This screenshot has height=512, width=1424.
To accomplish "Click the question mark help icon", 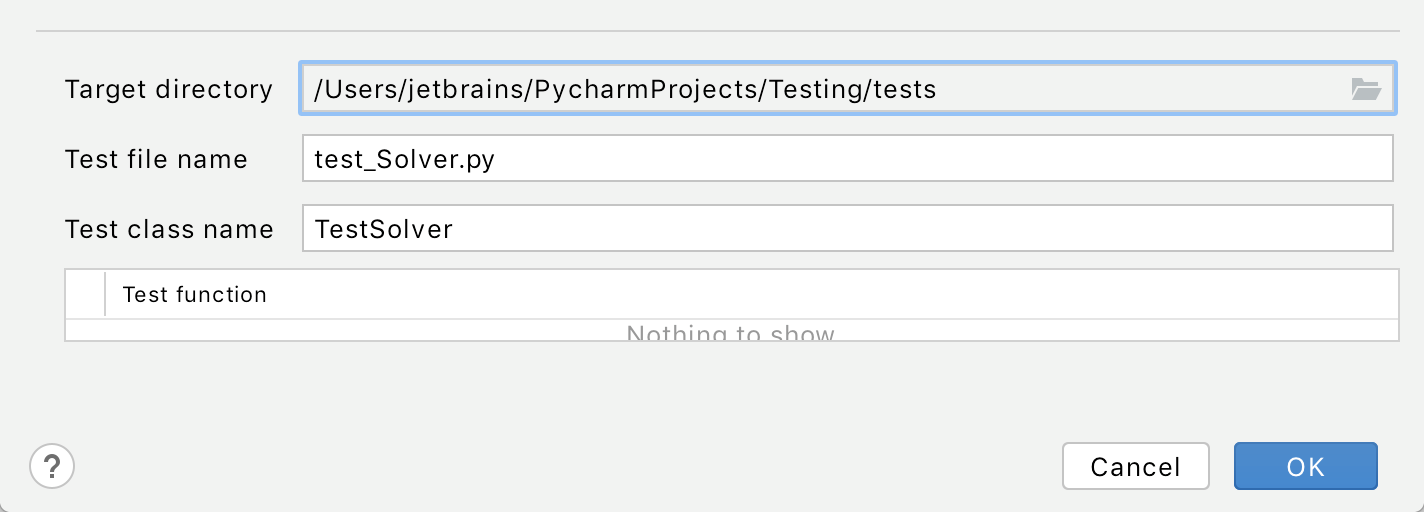I will point(53,465).
